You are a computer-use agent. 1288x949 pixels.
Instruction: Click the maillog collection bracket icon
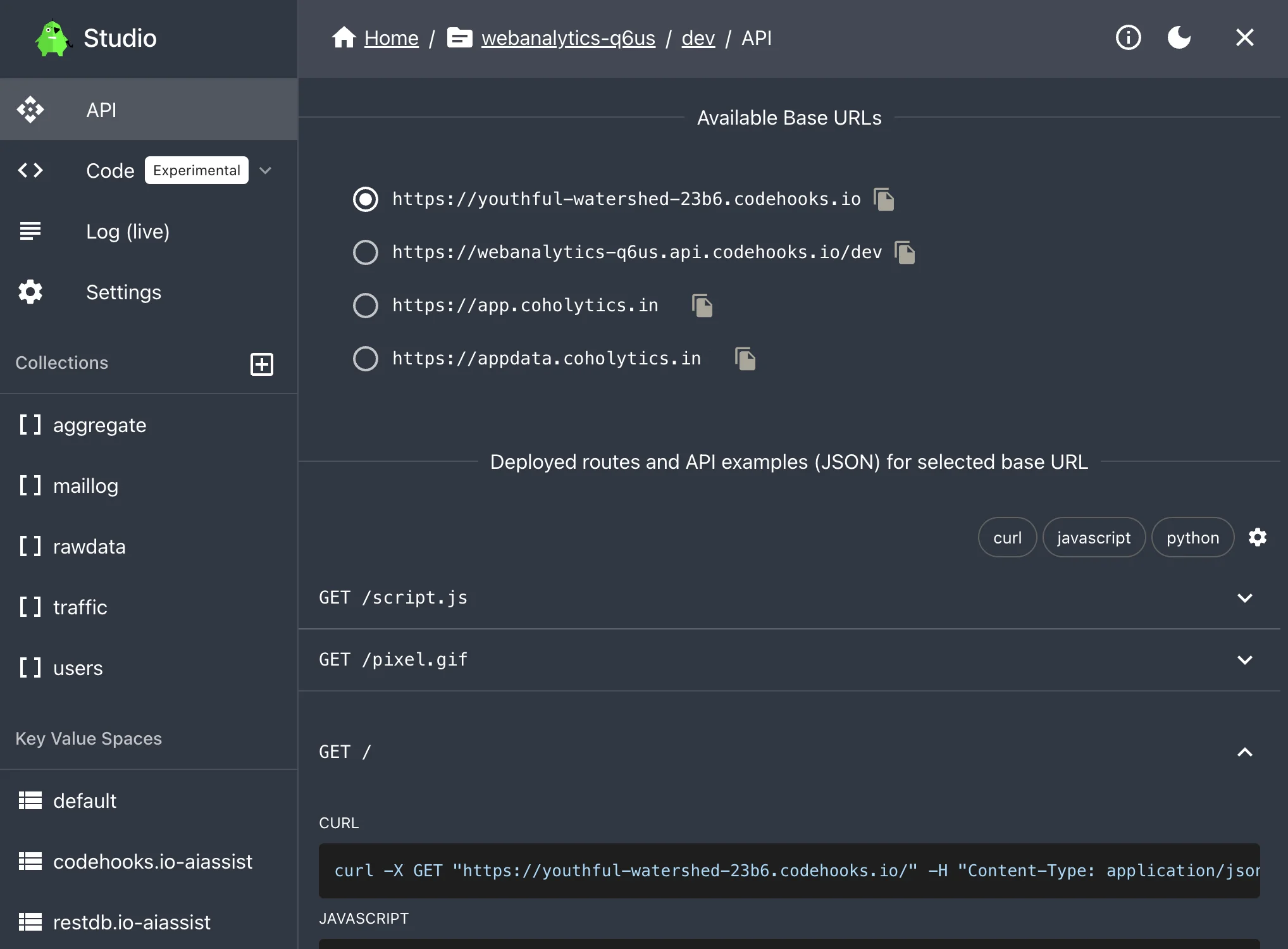30,485
